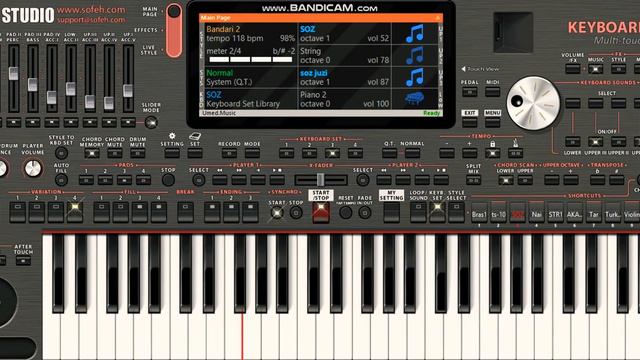Select Variation 4 button
Image resolution: width=640 pixels, height=360 pixels.
(x=75, y=211)
